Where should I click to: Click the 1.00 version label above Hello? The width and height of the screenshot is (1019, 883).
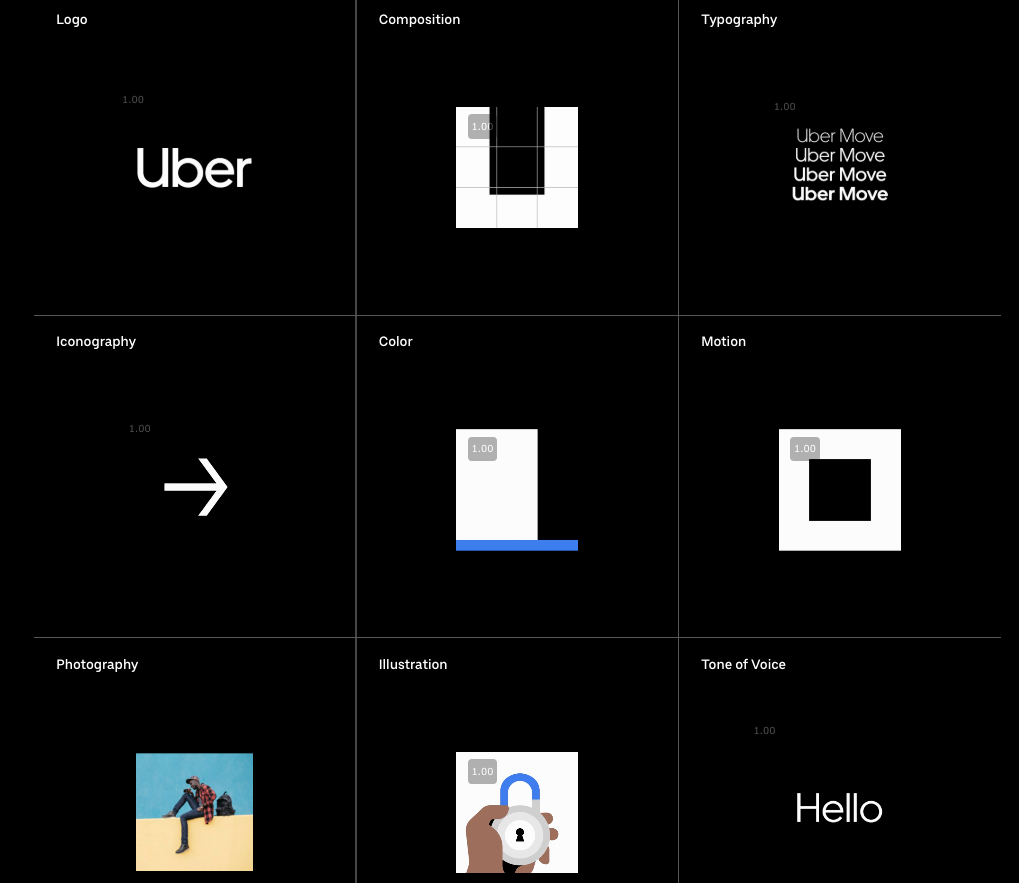point(764,730)
